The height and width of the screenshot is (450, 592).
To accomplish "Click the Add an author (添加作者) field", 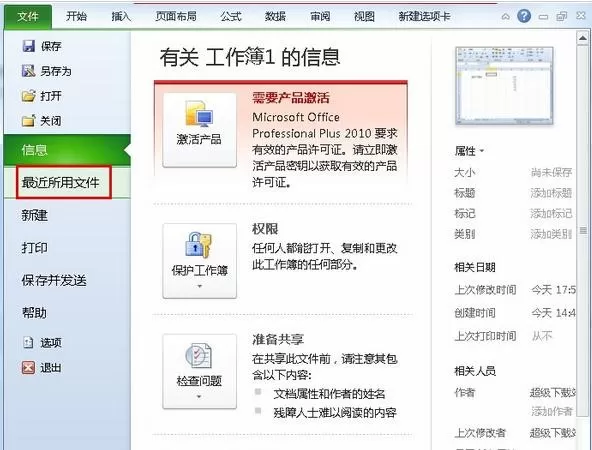I will pos(552,411).
